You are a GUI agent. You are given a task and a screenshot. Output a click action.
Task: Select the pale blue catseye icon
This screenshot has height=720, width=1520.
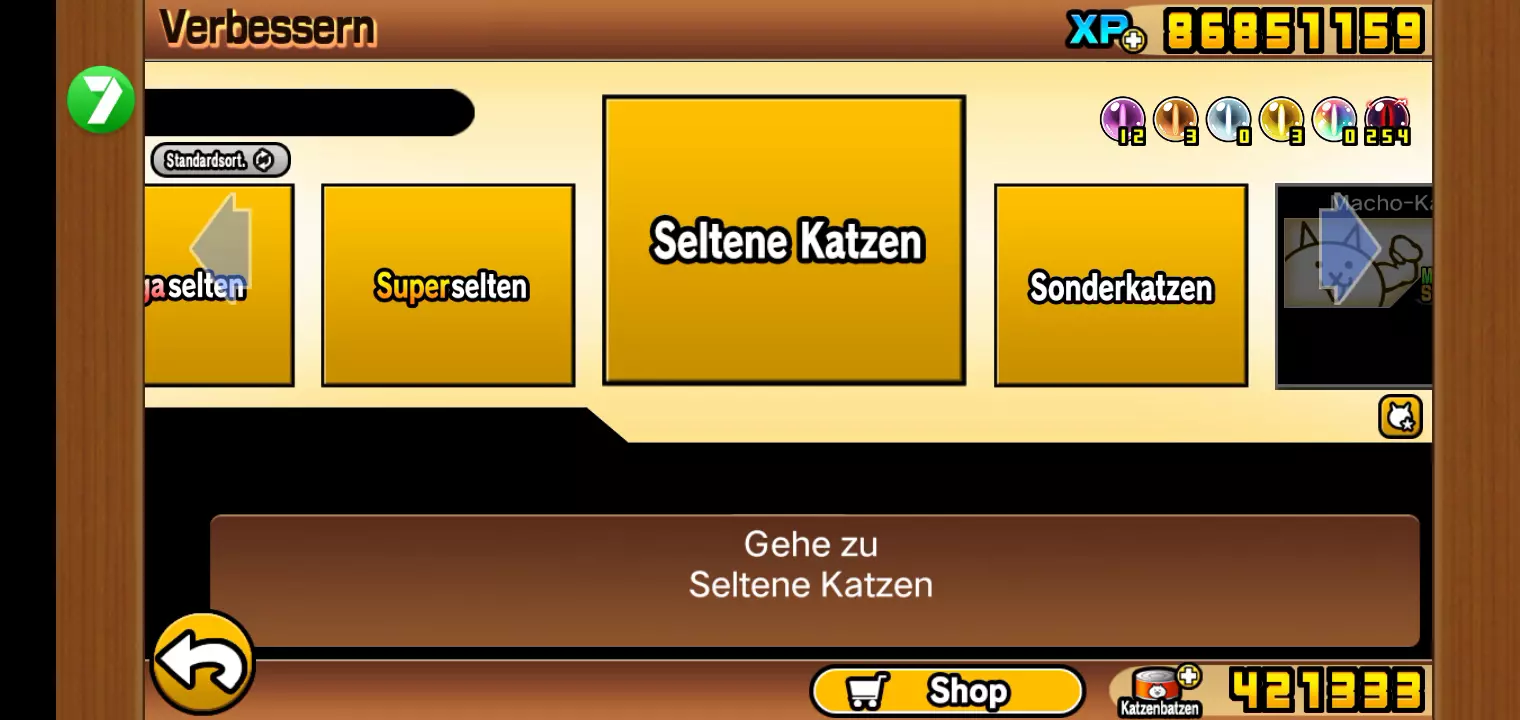(1229, 122)
